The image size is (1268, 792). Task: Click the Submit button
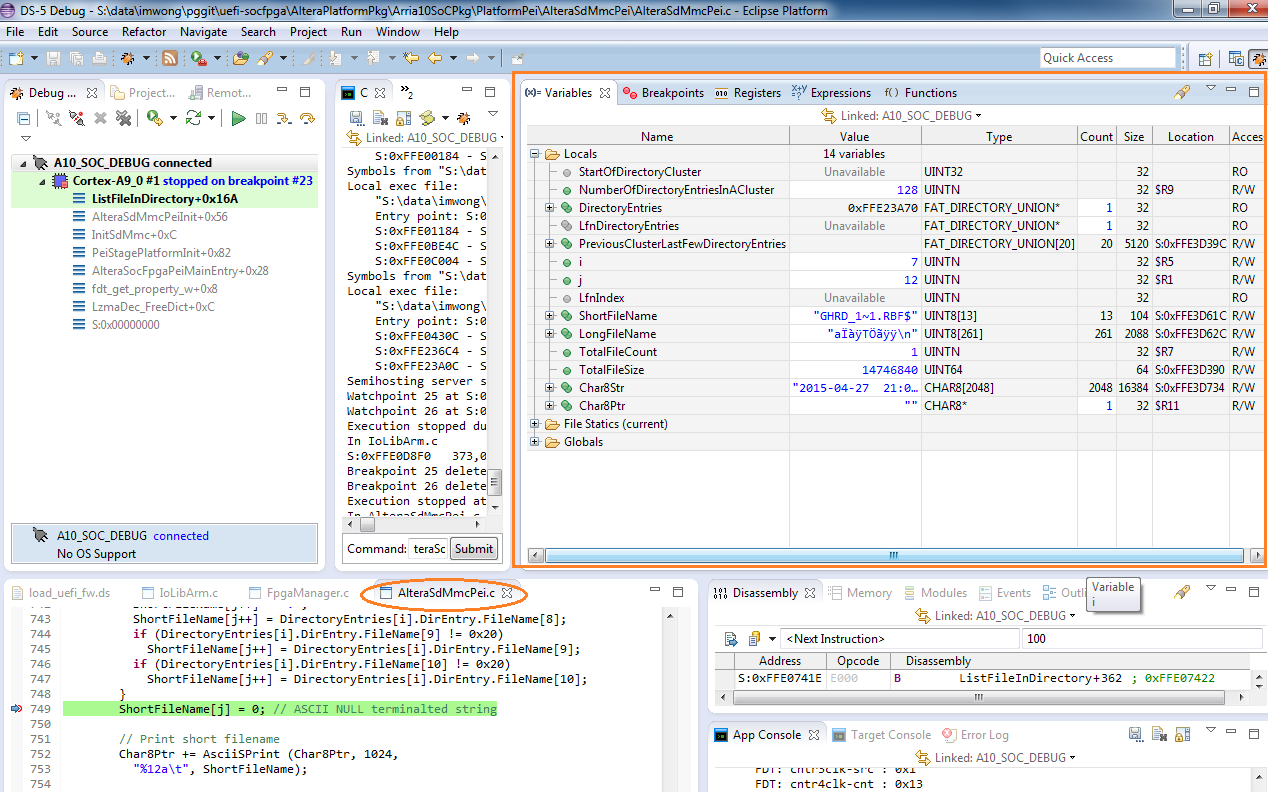pyautogui.click(x=473, y=549)
